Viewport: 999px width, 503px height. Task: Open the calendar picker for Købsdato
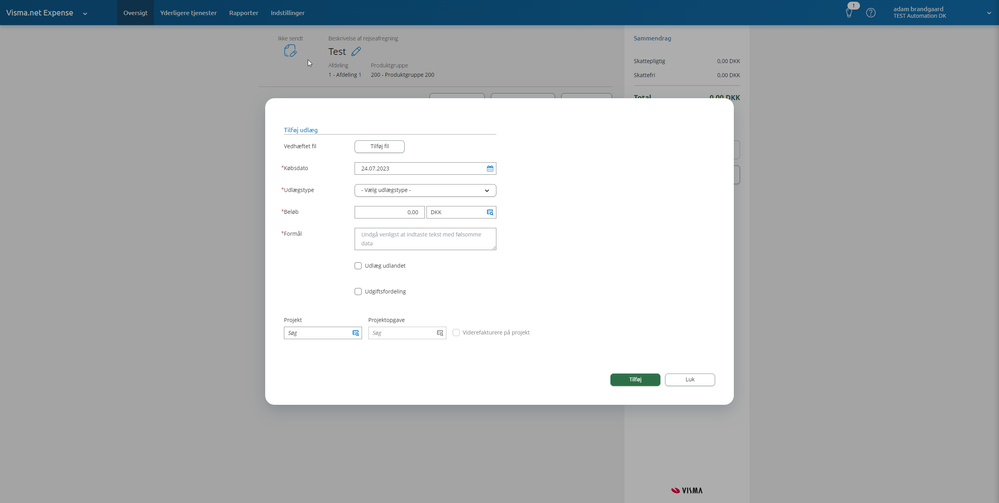490,168
